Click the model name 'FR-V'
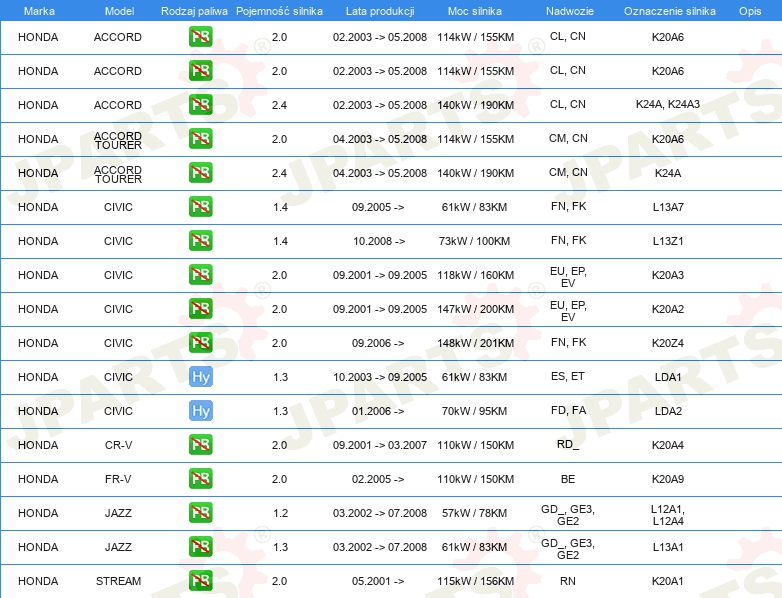Image resolution: width=782 pixels, height=598 pixels. click(x=118, y=479)
